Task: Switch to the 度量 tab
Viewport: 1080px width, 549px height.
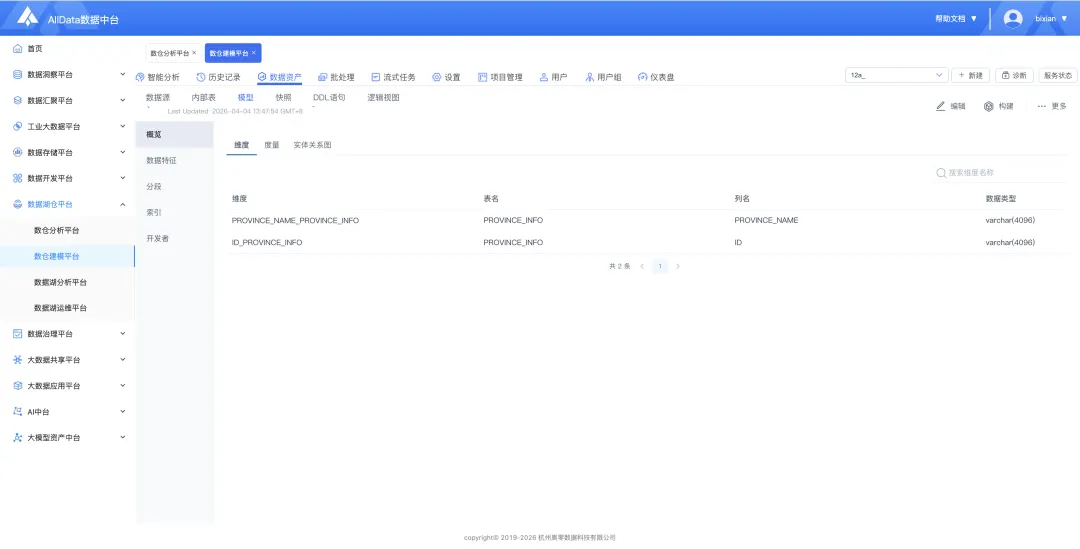Action: [x=272, y=145]
